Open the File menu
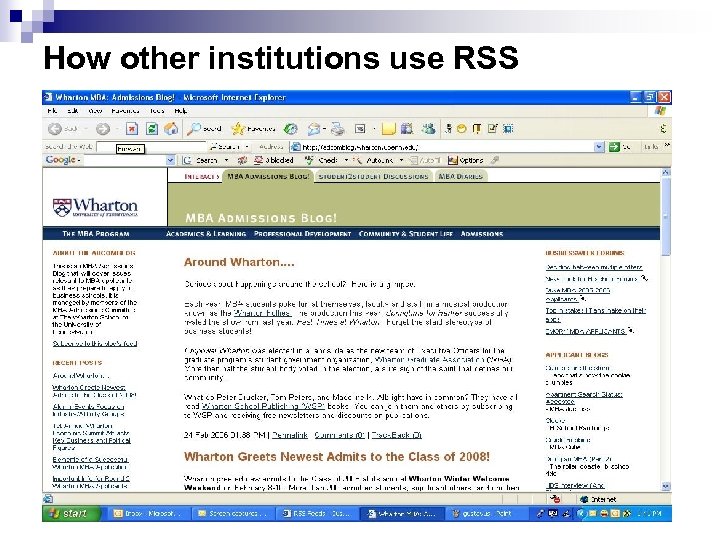Image resolution: width=720 pixels, height=540 pixels. pos(52,111)
